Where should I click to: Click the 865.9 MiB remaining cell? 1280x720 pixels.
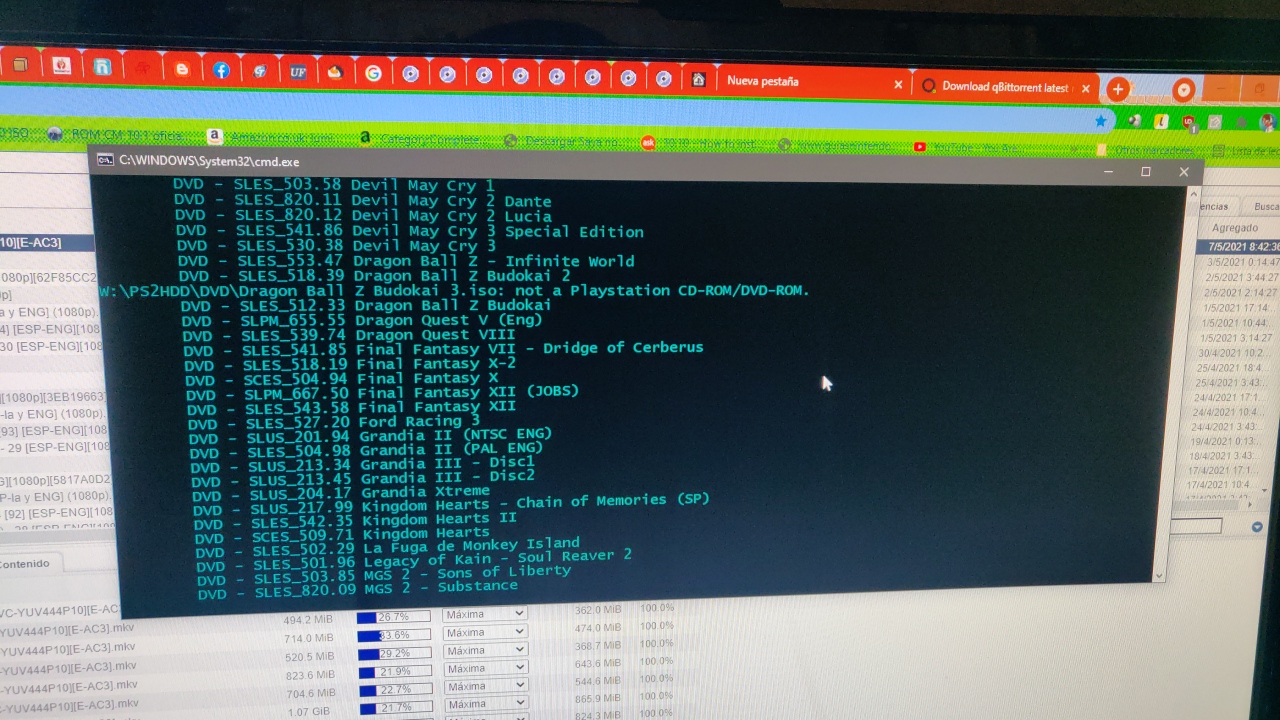[598, 698]
